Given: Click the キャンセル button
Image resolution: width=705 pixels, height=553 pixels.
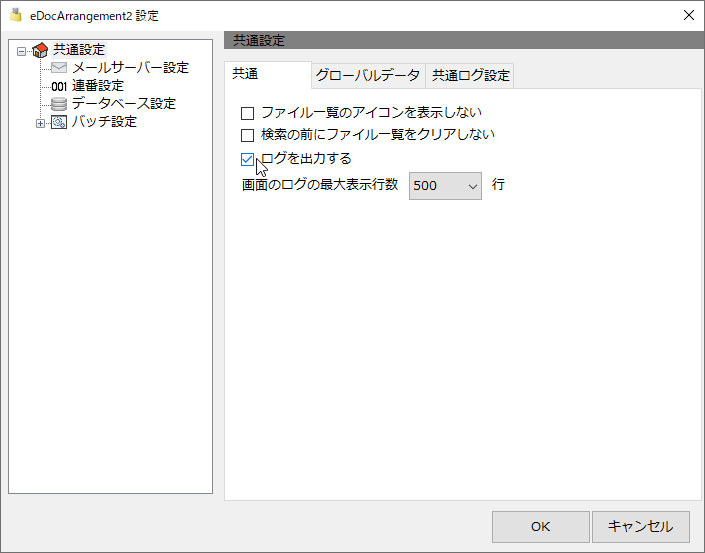Looking at the screenshot, I should click(x=641, y=526).
